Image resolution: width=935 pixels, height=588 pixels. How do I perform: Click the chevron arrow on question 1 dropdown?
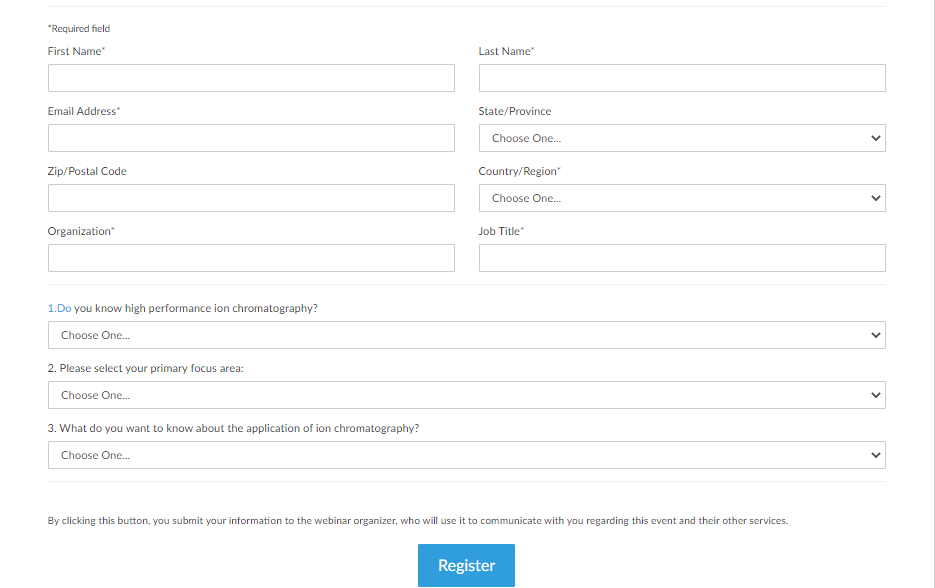point(876,335)
